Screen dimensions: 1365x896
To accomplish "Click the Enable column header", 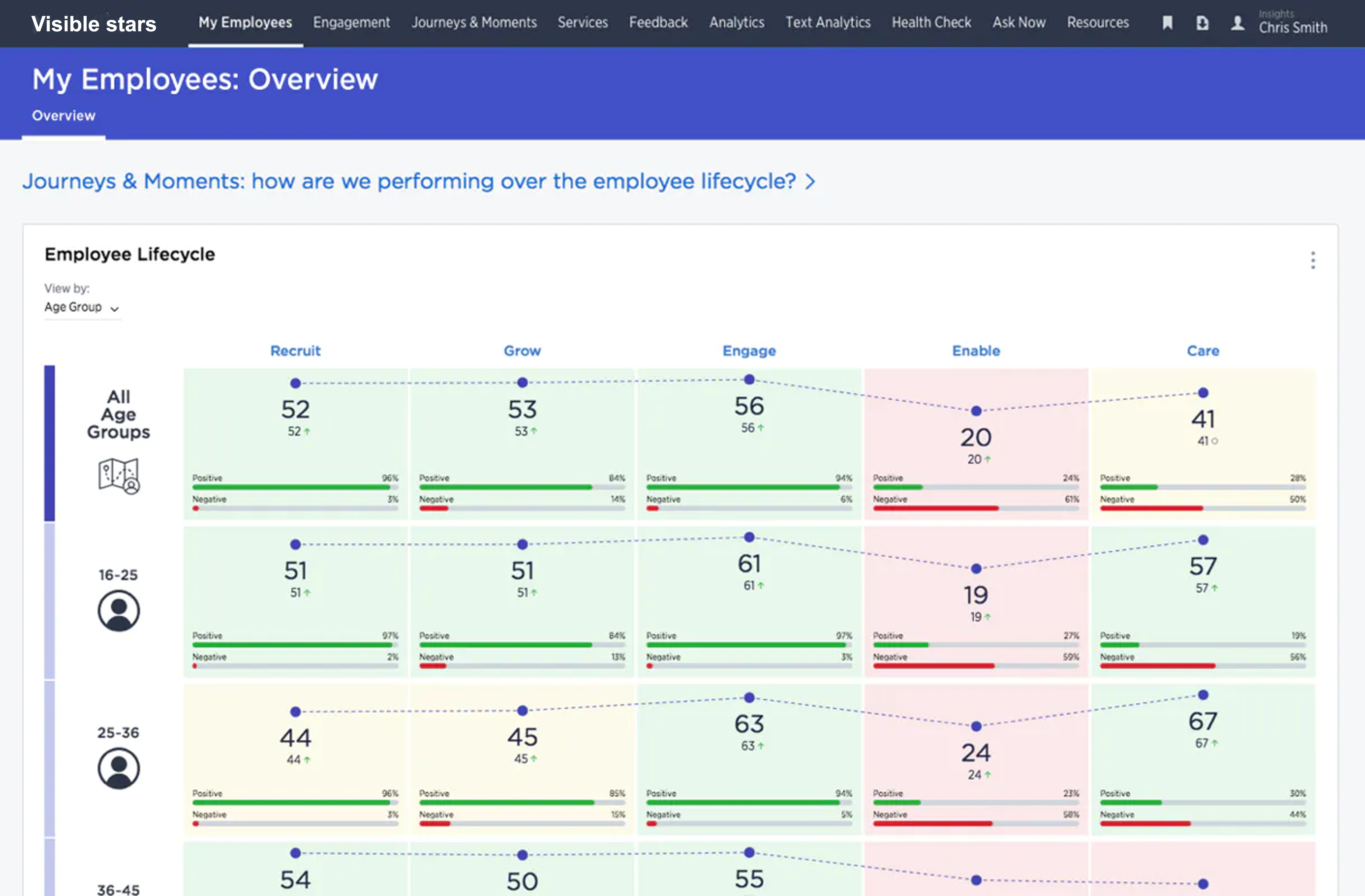I will [976, 351].
